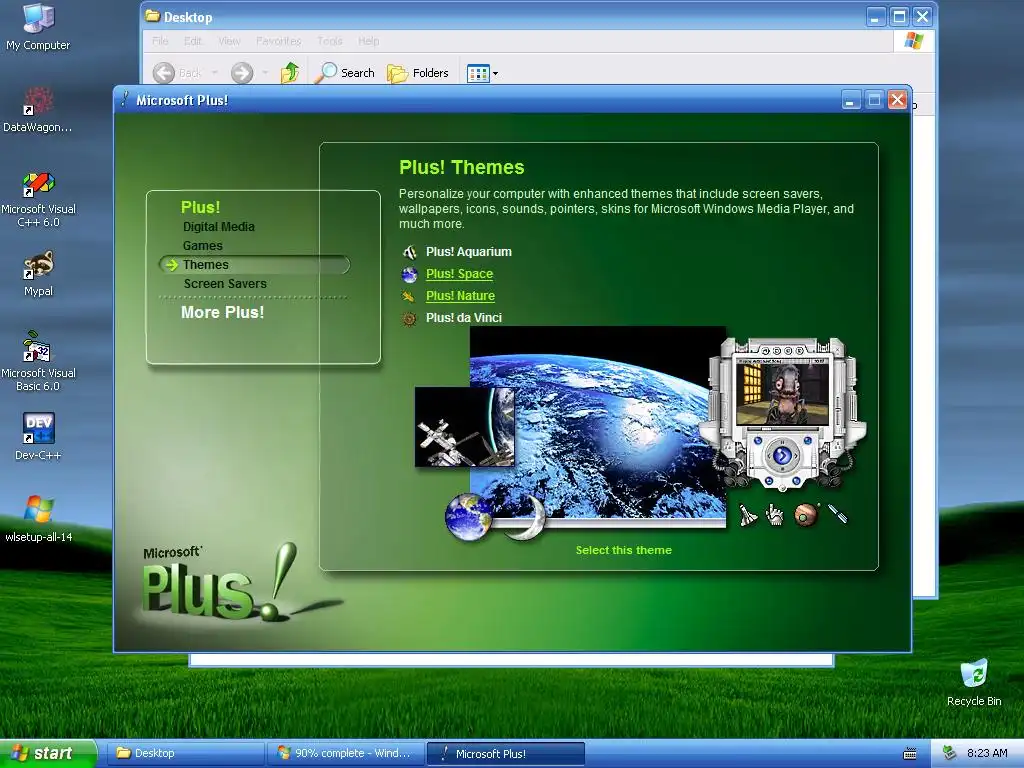Maximize the Desktop explorer window

tap(899, 16)
